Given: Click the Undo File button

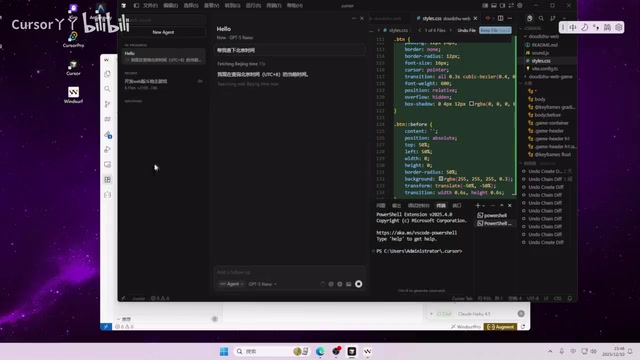Looking at the screenshot, I should click(466, 30).
